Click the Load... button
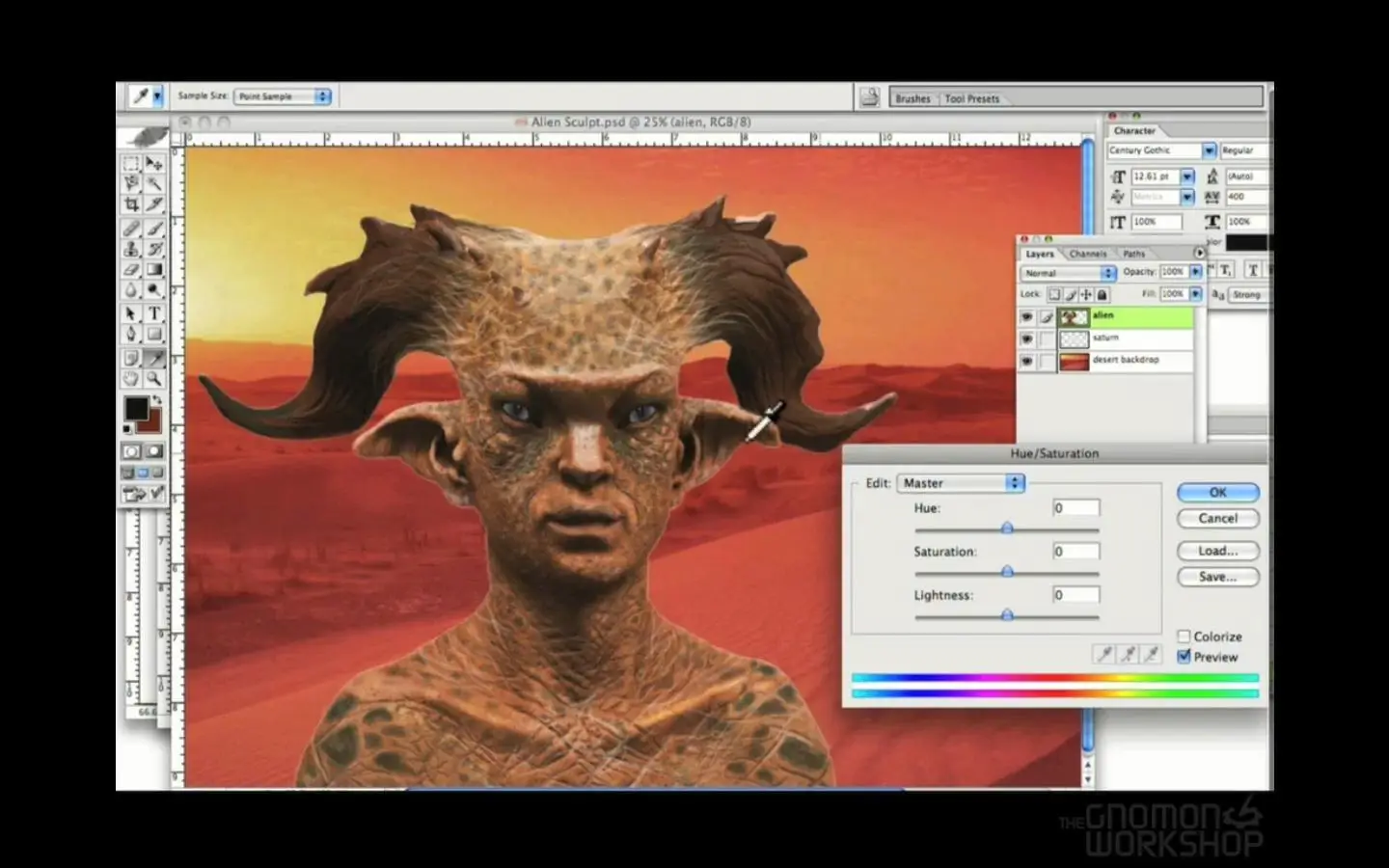 click(x=1218, y=551)
